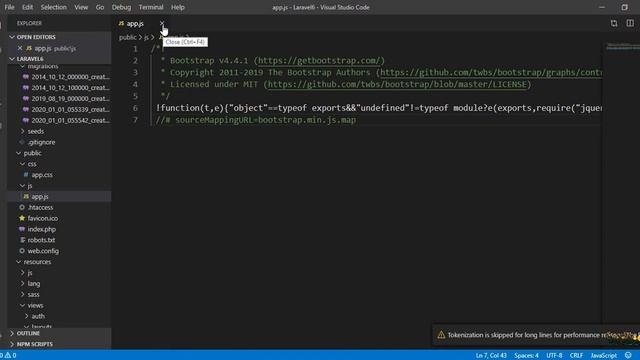640x360 pixels.
Task: Click the code minimap preview
Action: (x=622, y=47)
